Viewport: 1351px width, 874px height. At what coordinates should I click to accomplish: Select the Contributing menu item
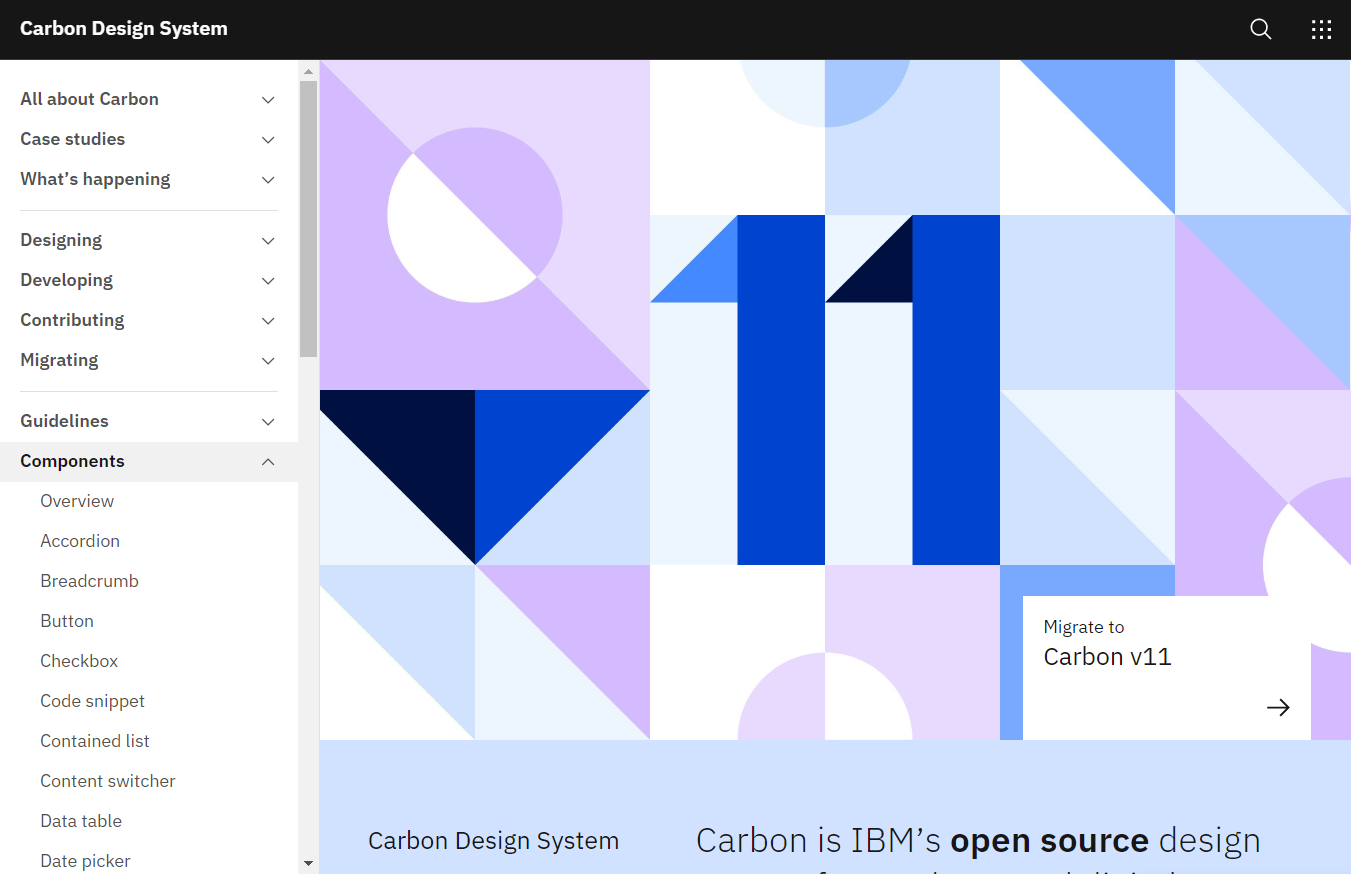click(x=149, y=320)
